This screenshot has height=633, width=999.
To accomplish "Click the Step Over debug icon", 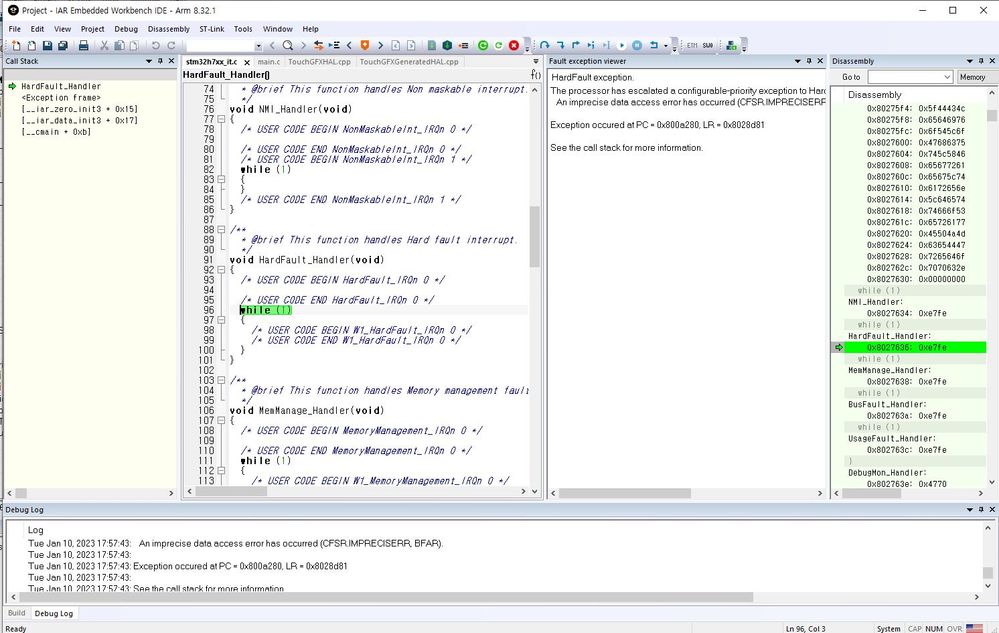I will pos(545,45).
